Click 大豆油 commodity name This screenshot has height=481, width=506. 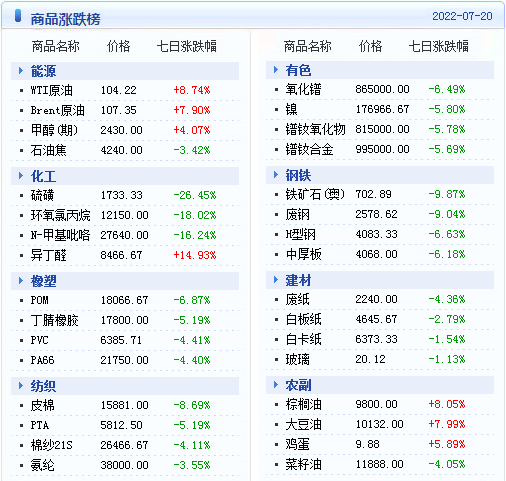(303, 424)
